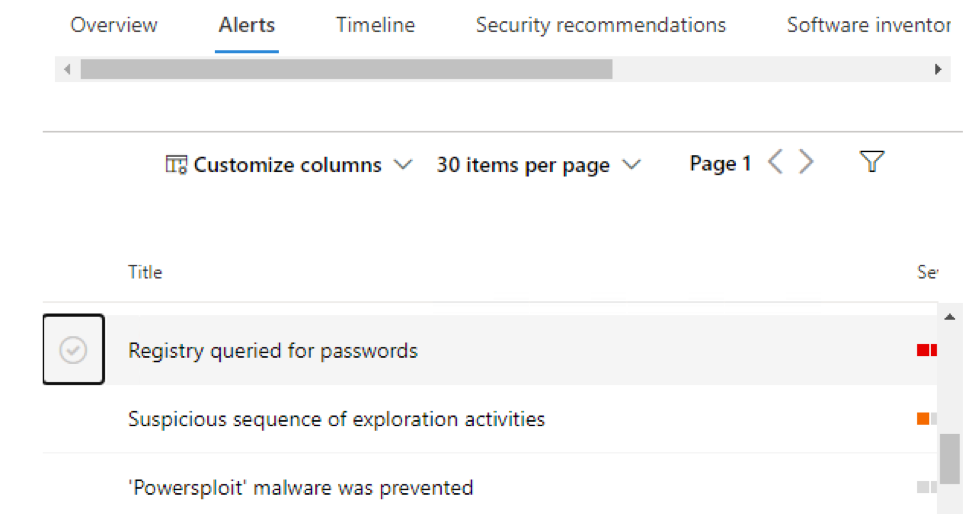This screenshot has height=514, width=974.
Task: Open 'Powersploit' malware was prevented alert
Action: point(300,488)
